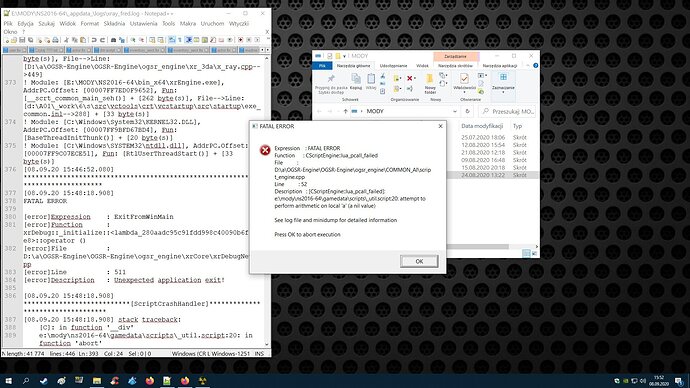Click Kopiuj icon in Explorer ribbon

click(x=356, y=78)
